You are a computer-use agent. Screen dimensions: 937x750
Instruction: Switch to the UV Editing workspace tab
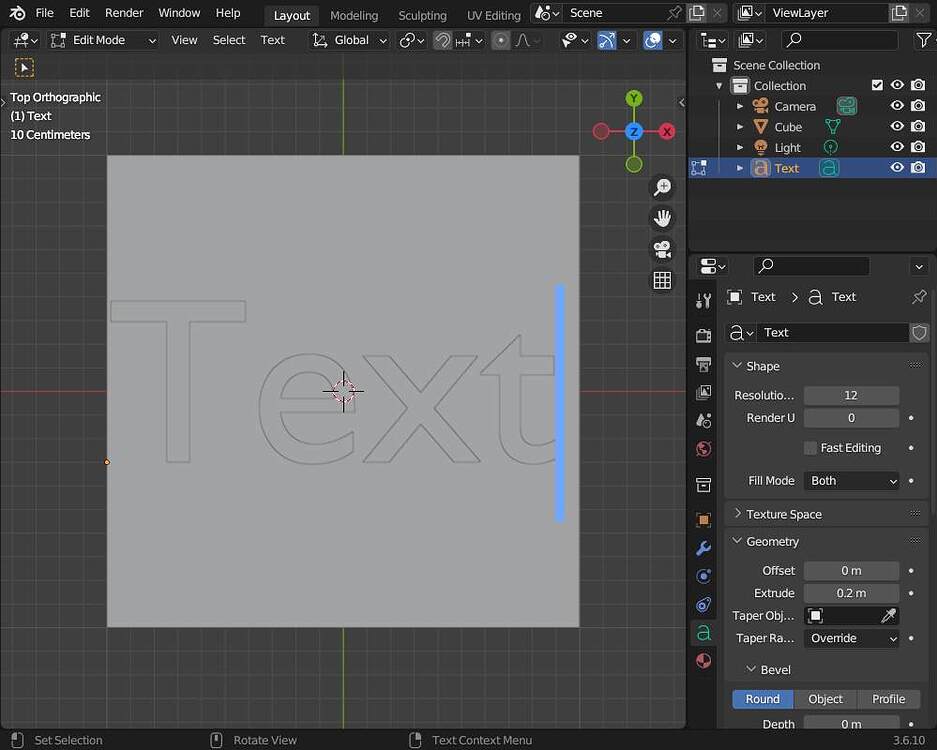tap(494, 16)
